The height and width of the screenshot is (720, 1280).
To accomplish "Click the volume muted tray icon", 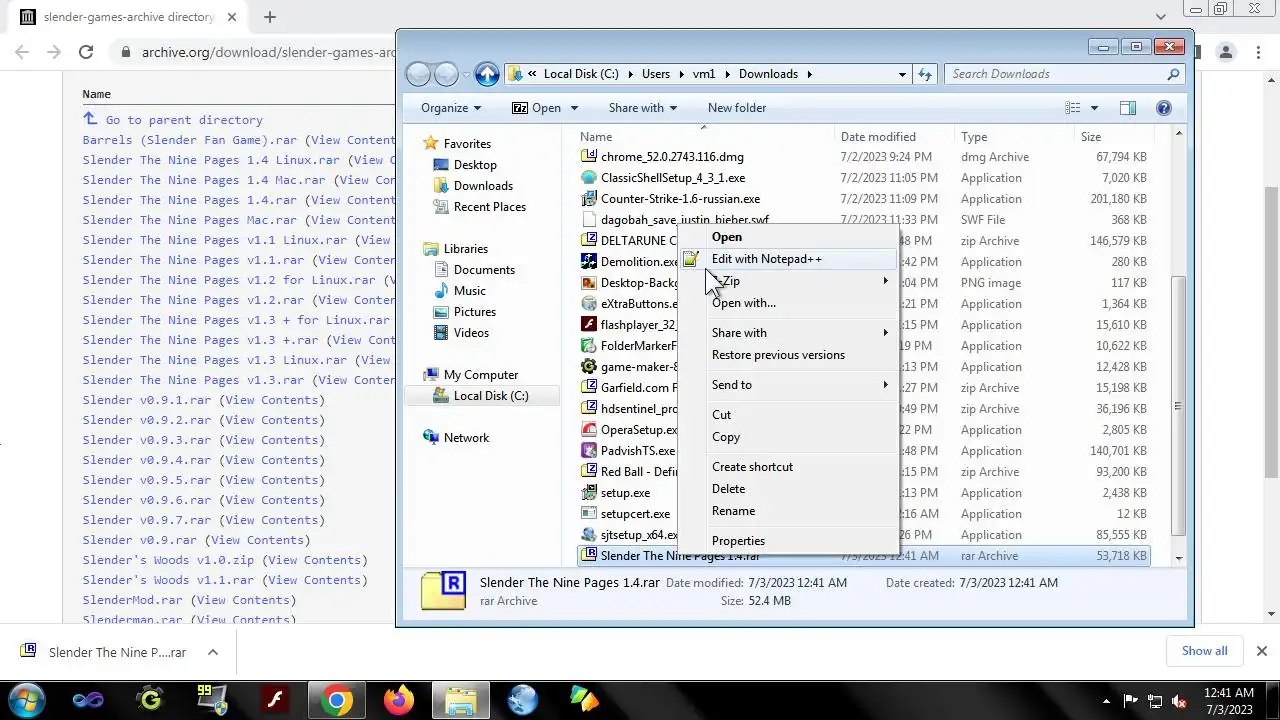I will click(1179, 701).
